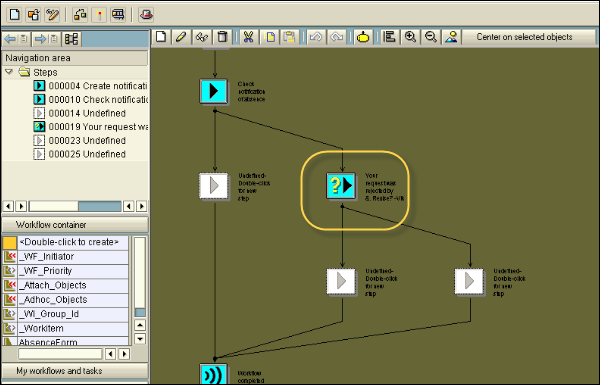Click the scissors Cut icon
The image size is (600, 385).
248,37
